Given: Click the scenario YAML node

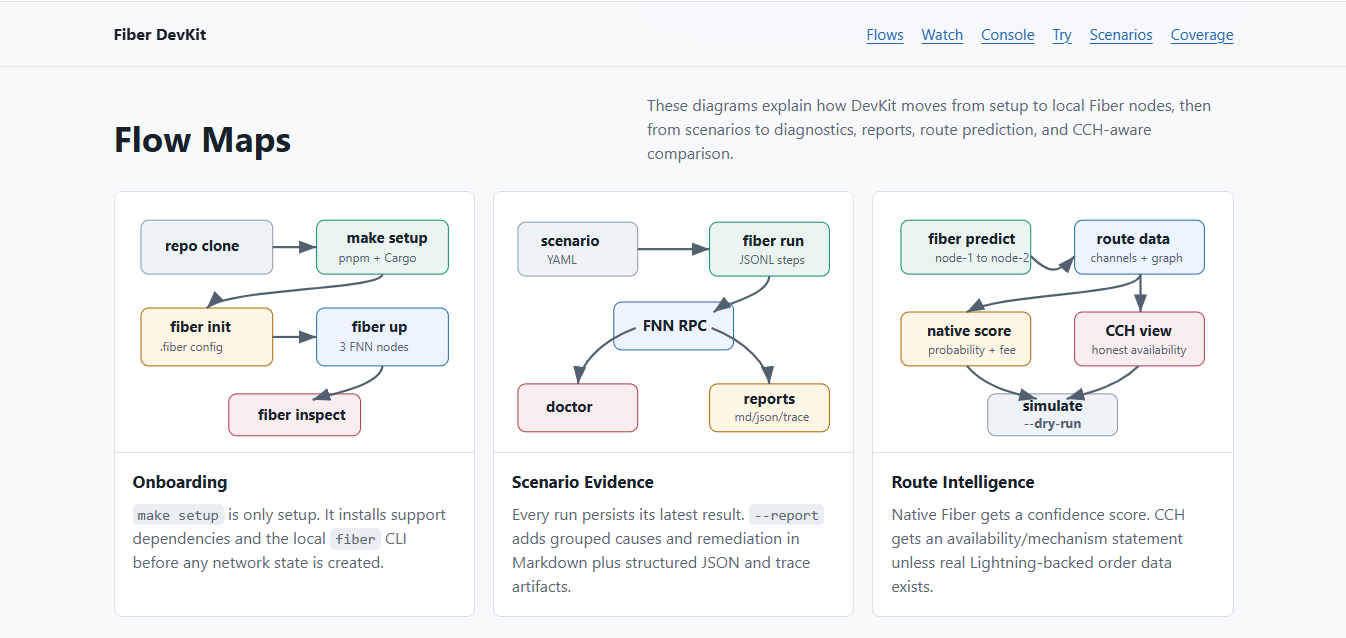Looking at the screenshot, I should click(x=578, y=249).
